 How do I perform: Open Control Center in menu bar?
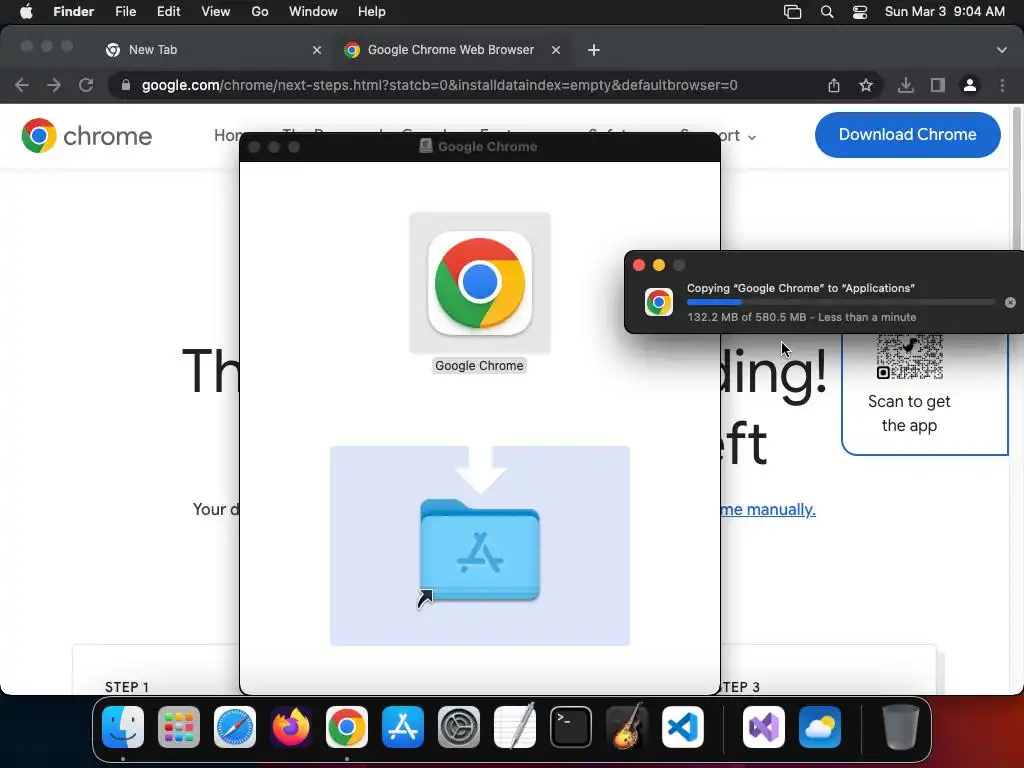(860, 12)
